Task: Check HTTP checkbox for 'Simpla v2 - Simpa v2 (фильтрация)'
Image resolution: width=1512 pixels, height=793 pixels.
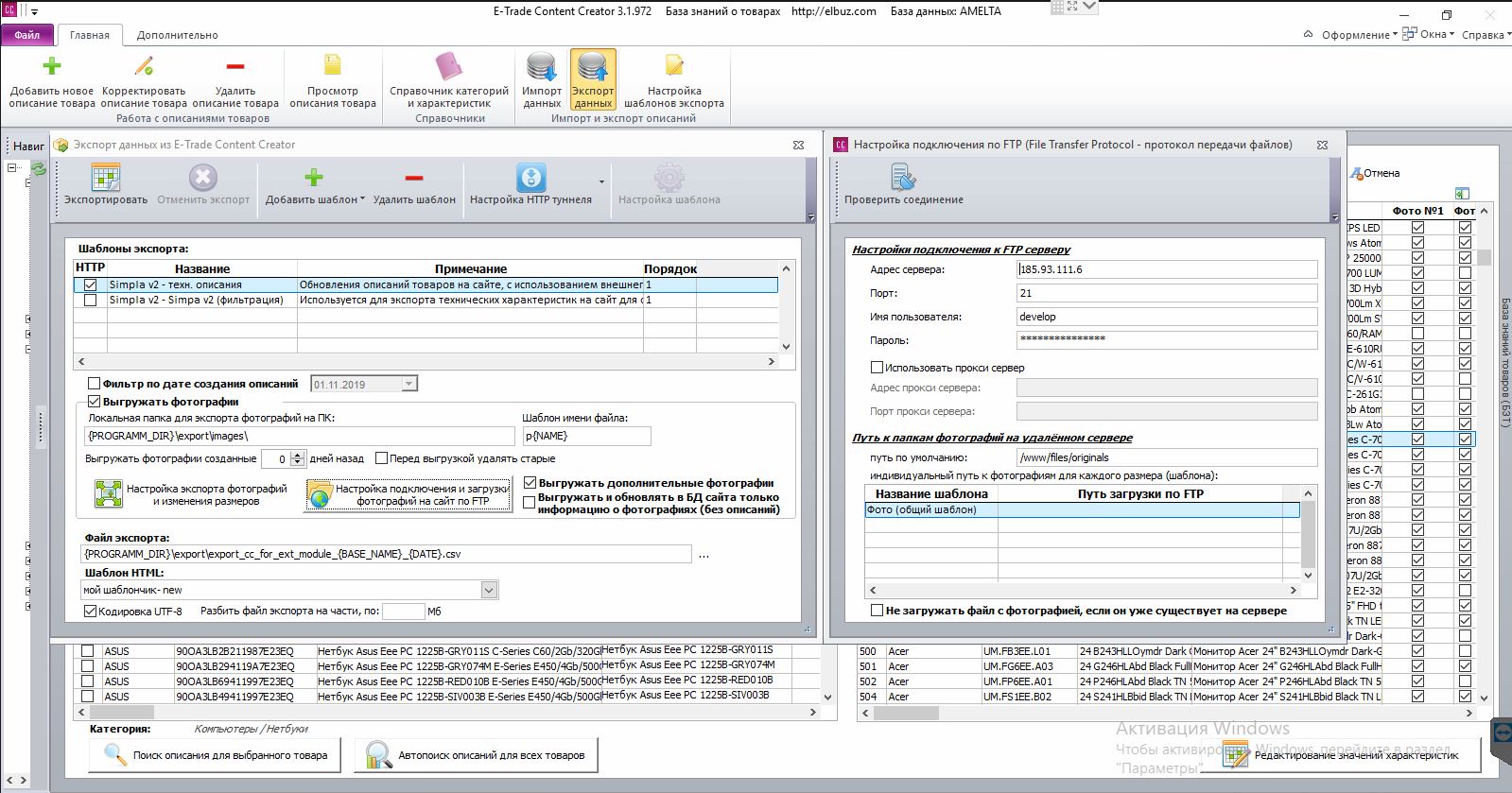Action: tap(90, 300)
